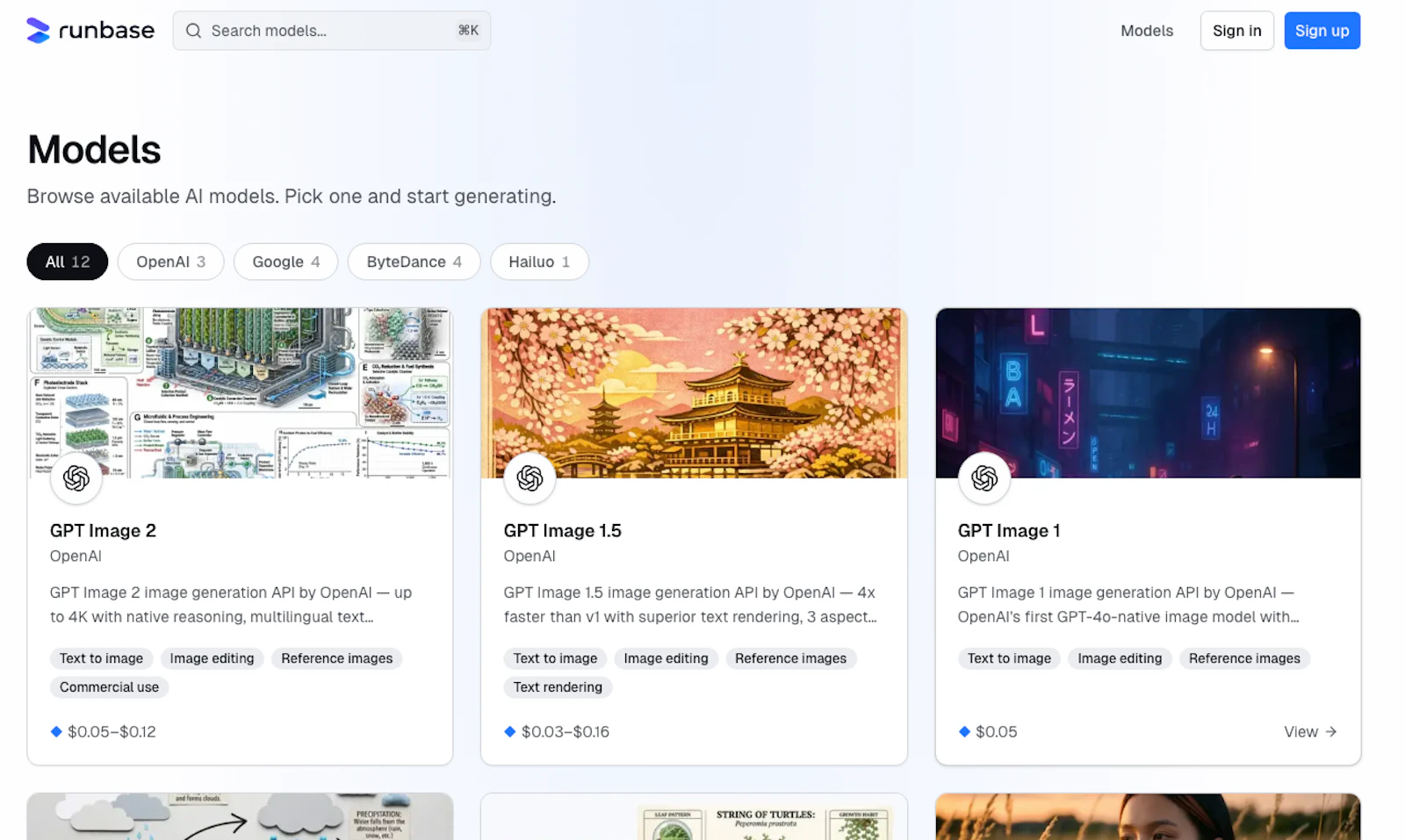This screenshot has width=1405, height=840.
Task: Click the runbase logo icon
Action: [x=38, y=31]
